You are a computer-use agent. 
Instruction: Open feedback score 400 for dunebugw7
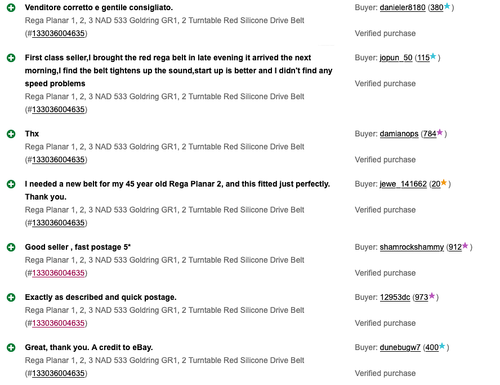[432, 348]
